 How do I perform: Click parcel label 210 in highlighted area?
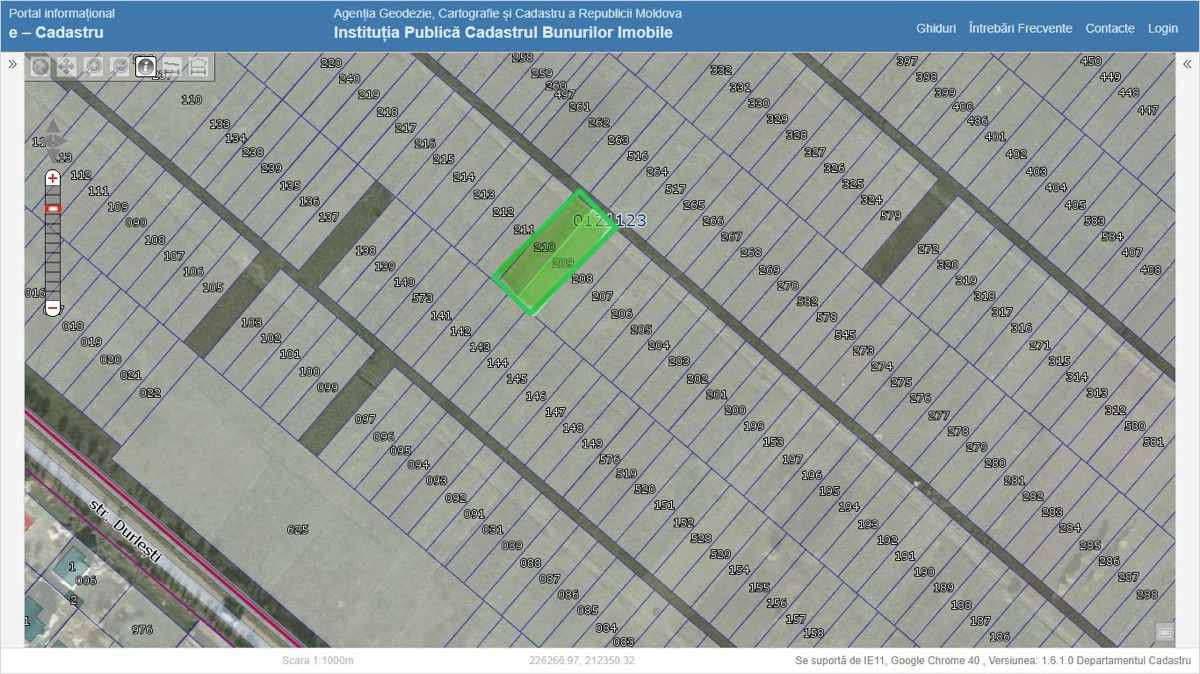544,246
